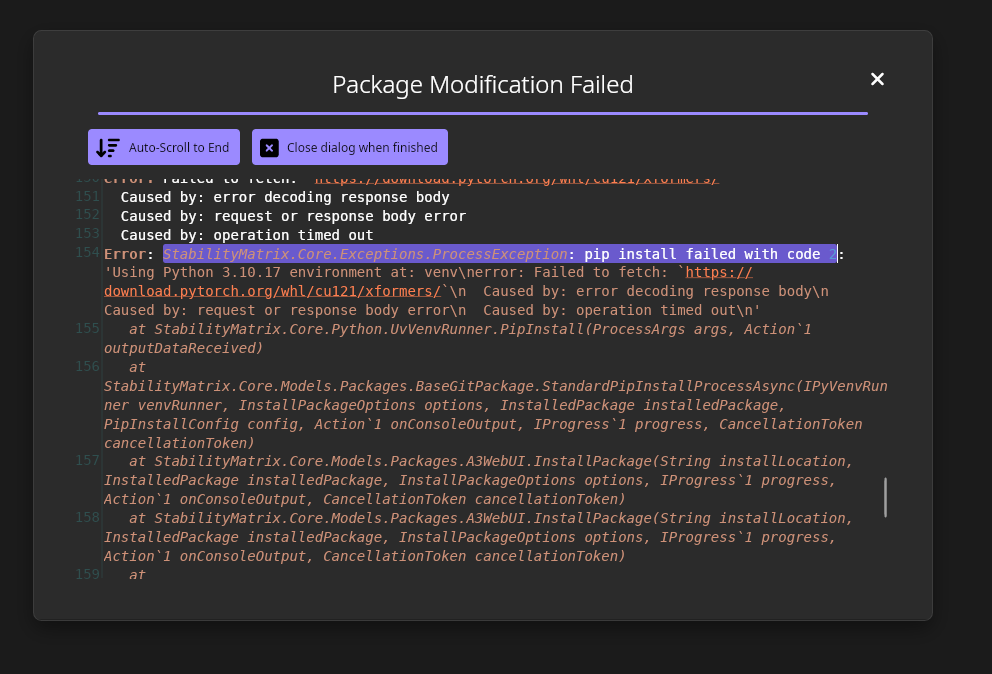Click line number 158 in gutter
The height and width of the screenshot is (674, 992).
(88, 518)
